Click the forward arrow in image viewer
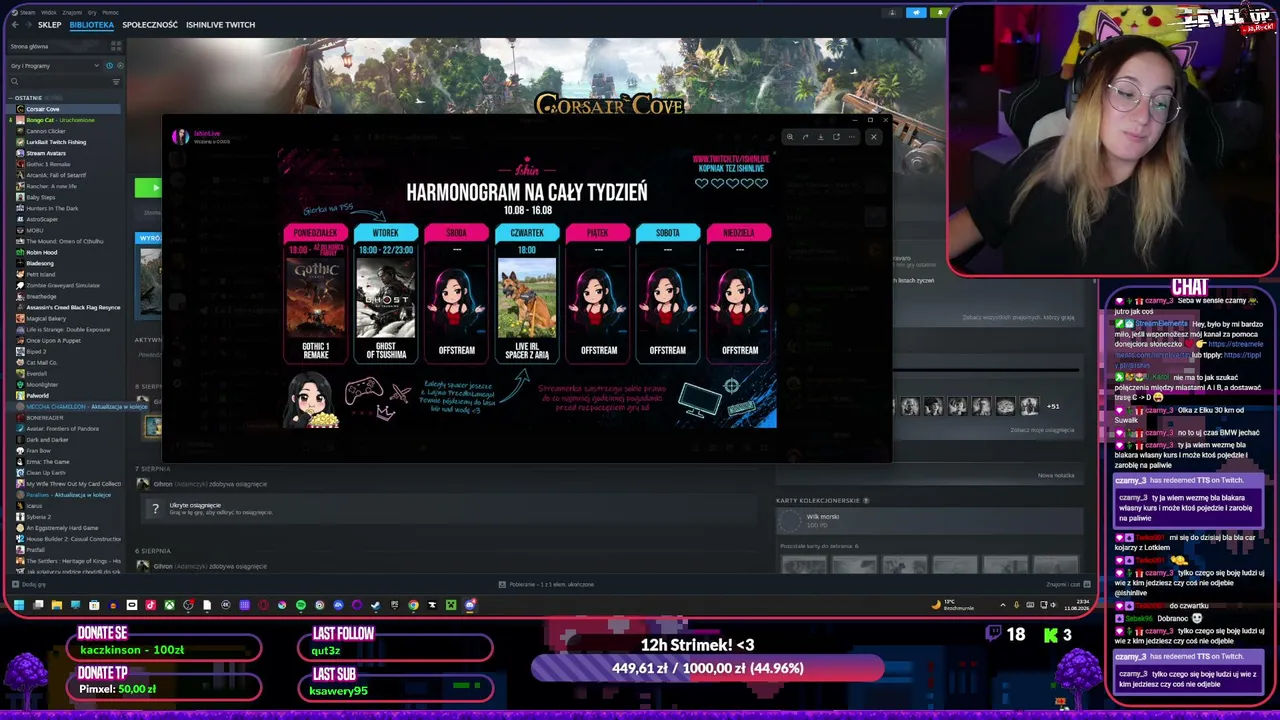Viewport: 1280px width, 720px height. pyautogui.click(x=805, y=137)
